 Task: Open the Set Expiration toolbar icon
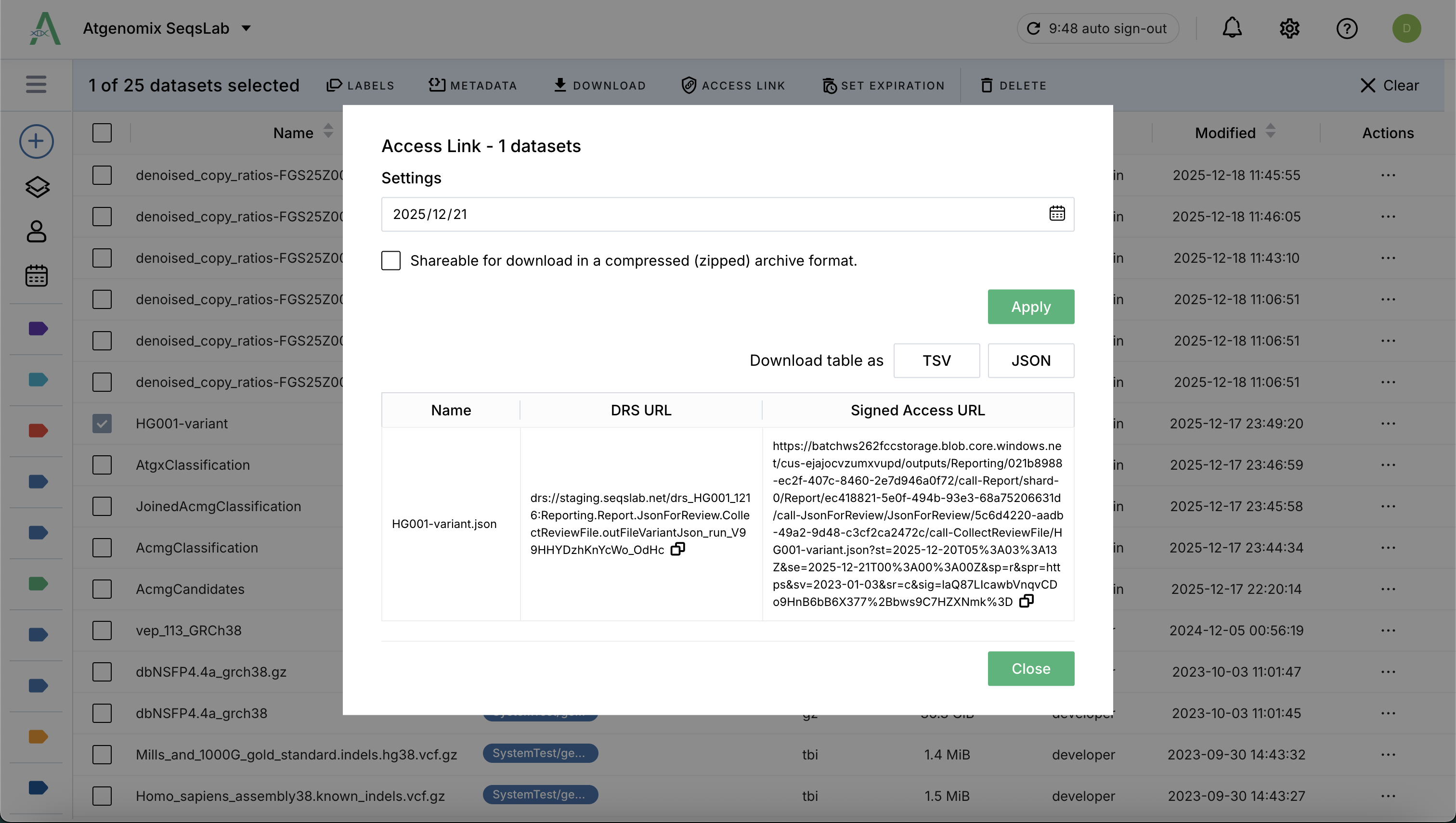coord(884,85)
